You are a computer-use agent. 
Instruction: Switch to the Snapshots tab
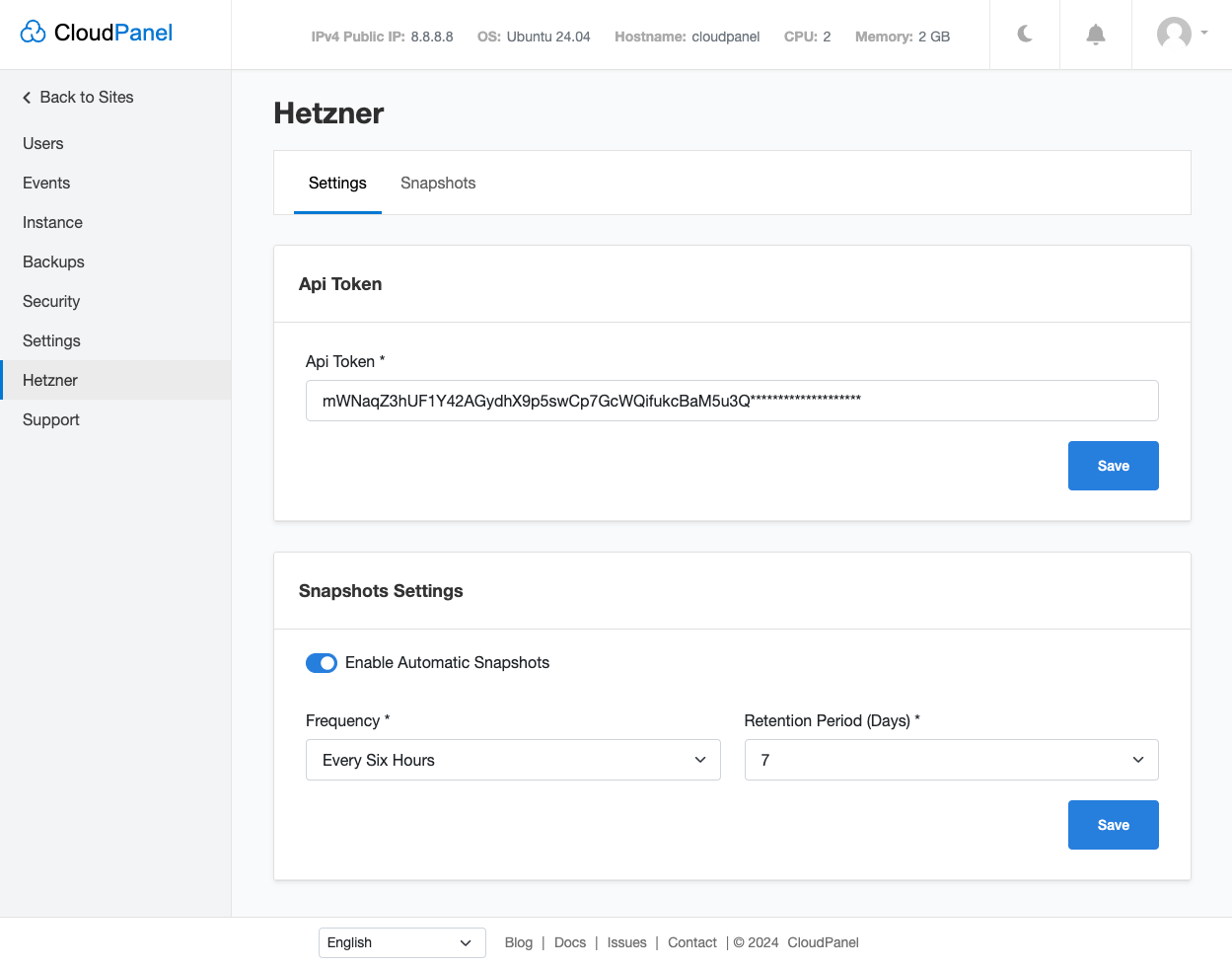point(438,183)
